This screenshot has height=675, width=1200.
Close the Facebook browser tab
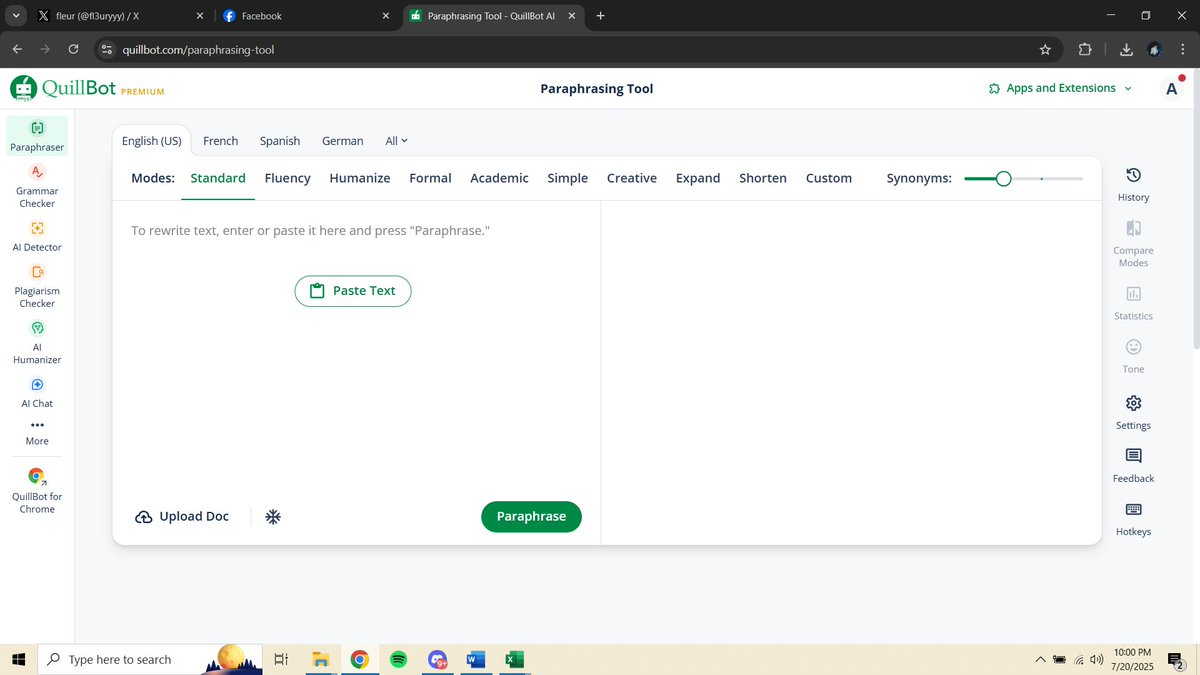[x=386, y=16]
